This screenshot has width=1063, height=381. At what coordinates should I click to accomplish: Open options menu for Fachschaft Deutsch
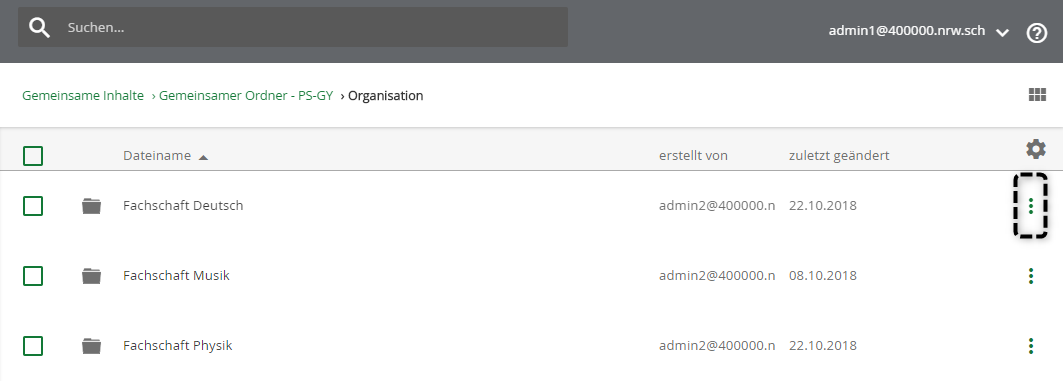[1030, 205]
